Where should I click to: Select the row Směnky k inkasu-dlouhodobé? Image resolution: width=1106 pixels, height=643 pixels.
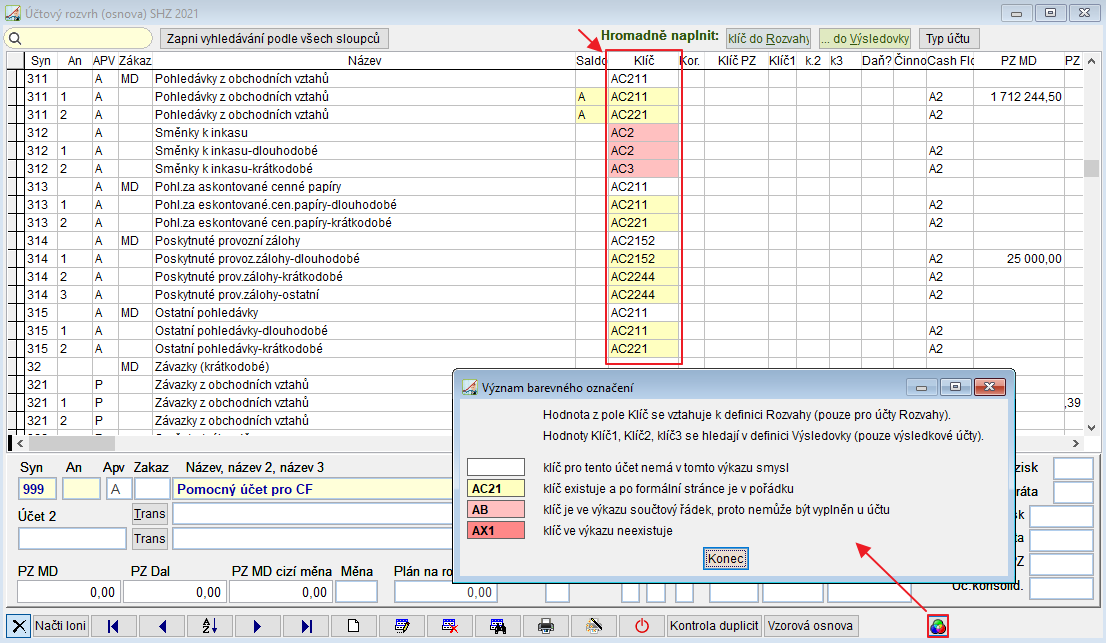pos(545,151)
